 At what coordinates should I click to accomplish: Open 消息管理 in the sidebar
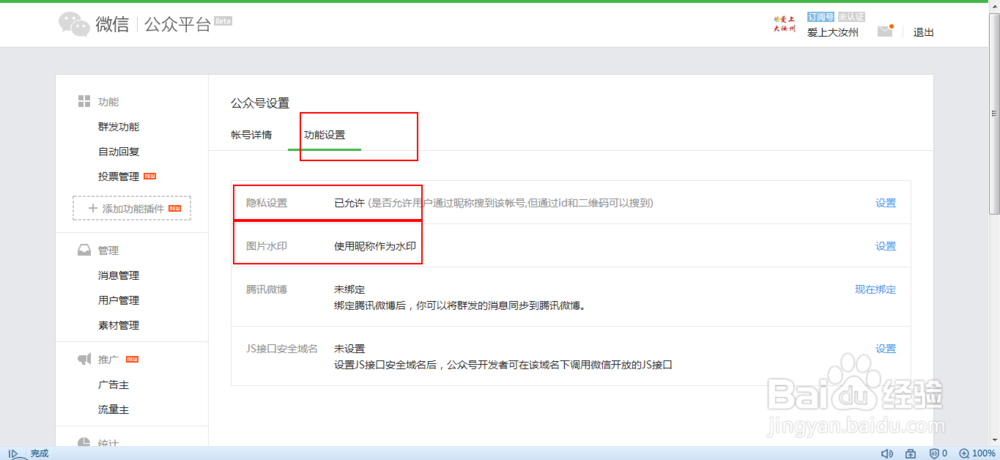pyautogui.click(x=119, y=276)
